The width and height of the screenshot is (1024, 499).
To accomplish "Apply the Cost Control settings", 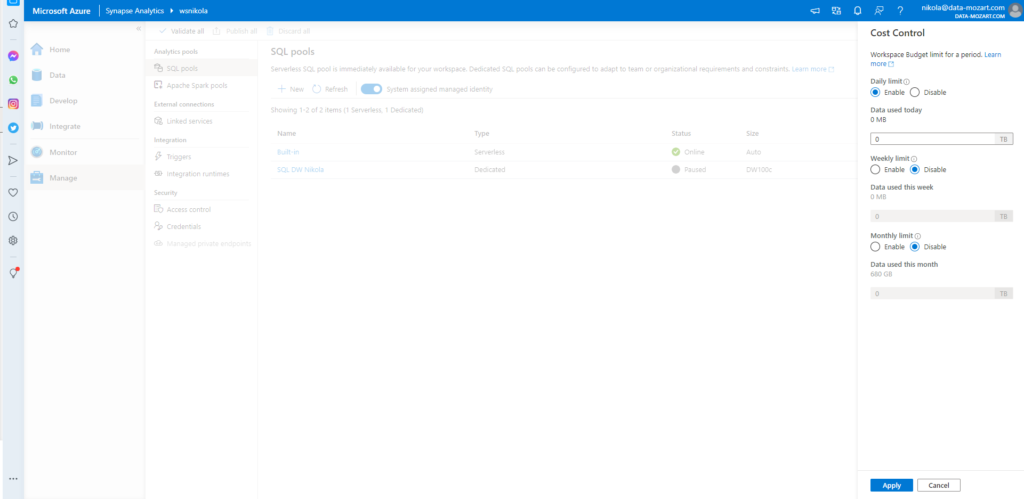I will pyautogui.click(x=891, y=485).
